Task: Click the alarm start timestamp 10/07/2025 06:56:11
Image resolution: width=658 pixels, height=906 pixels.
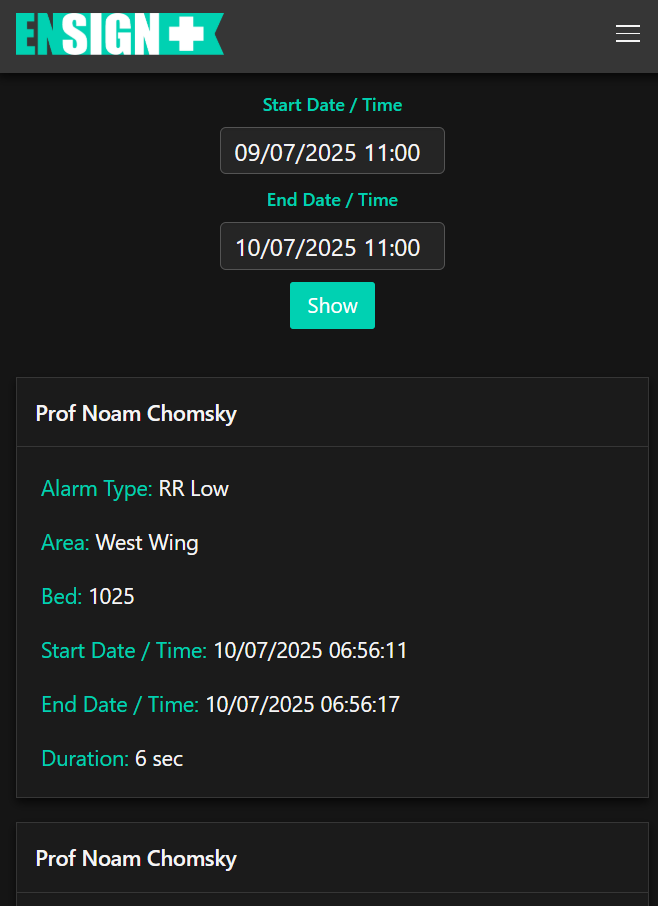Action: pyautogui.click(x=310, y=651)
